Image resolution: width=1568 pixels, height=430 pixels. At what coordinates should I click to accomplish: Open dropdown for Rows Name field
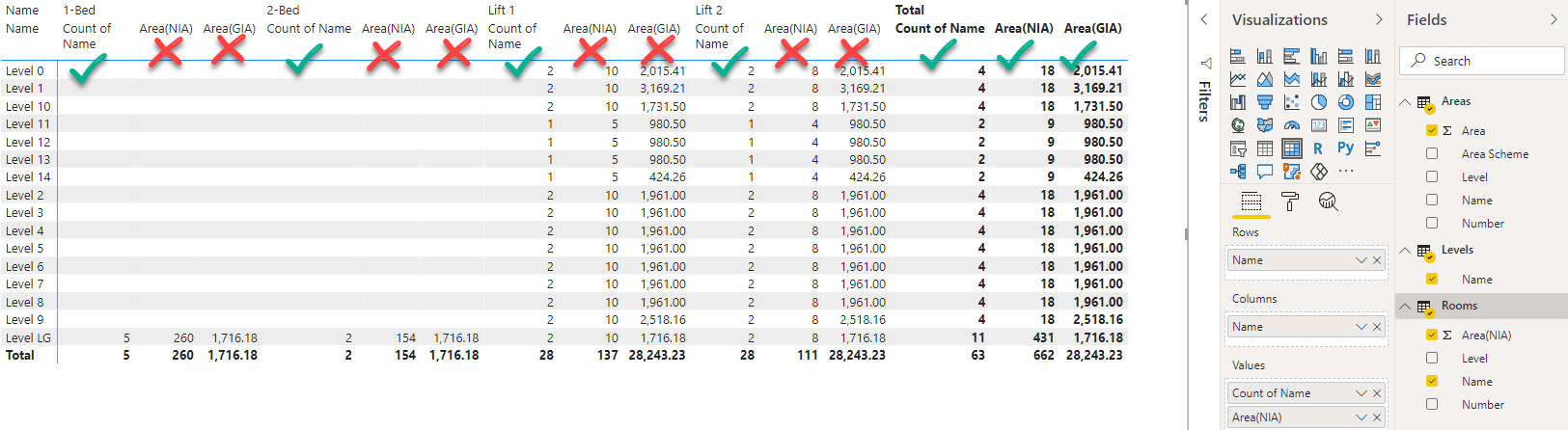(1361, 260)
